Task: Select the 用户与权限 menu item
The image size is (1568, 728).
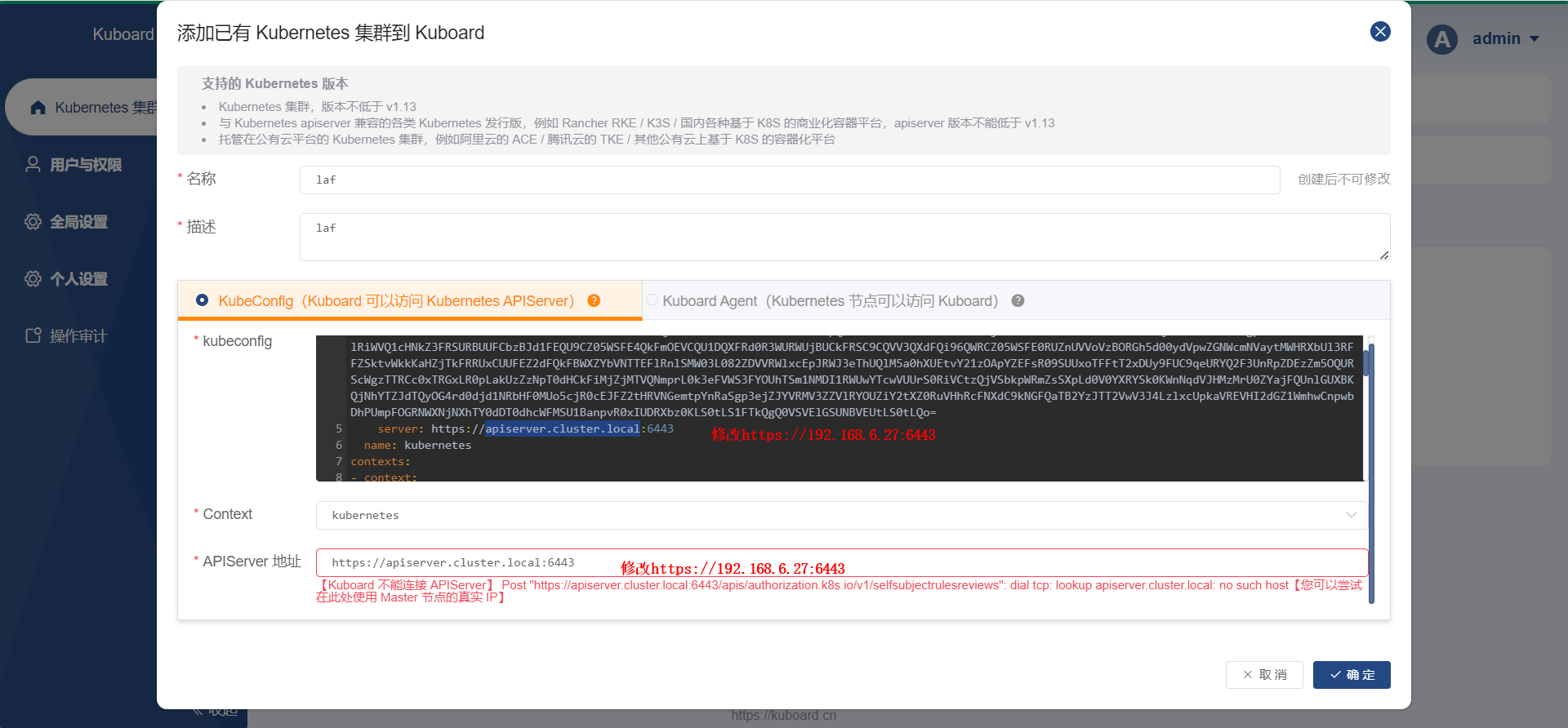Action: (x=85, y=165)
